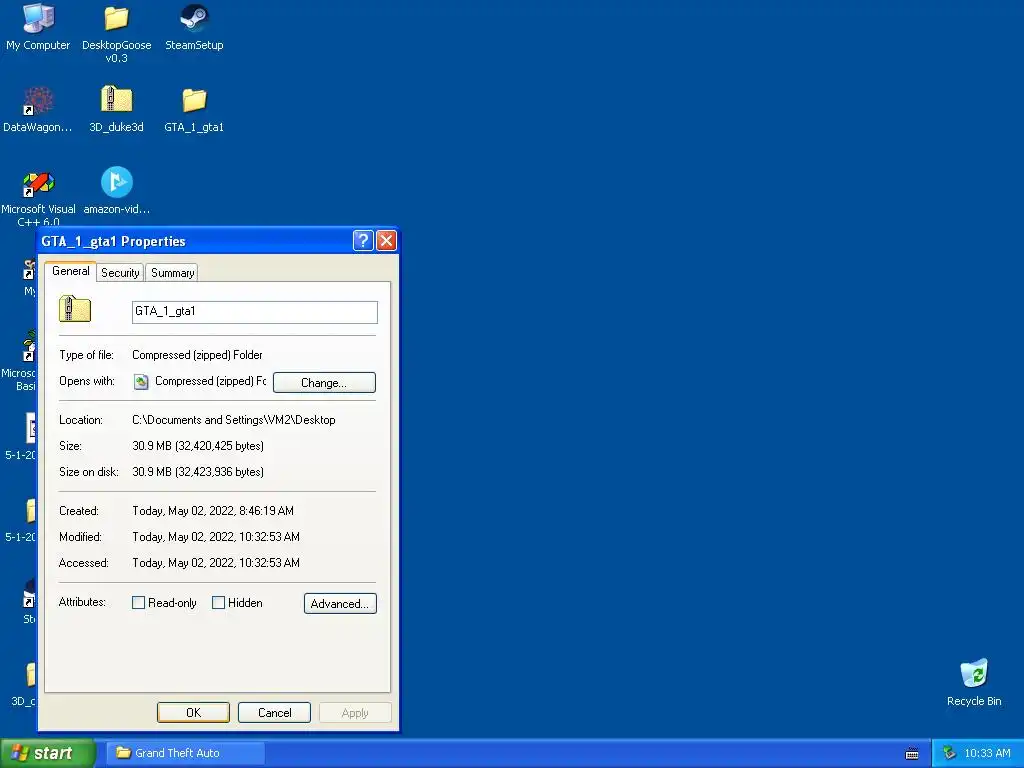Viewport: 1024px width, 768px height.
Task: Click the keyboard icon in system tray
Action: coord(912,754)
